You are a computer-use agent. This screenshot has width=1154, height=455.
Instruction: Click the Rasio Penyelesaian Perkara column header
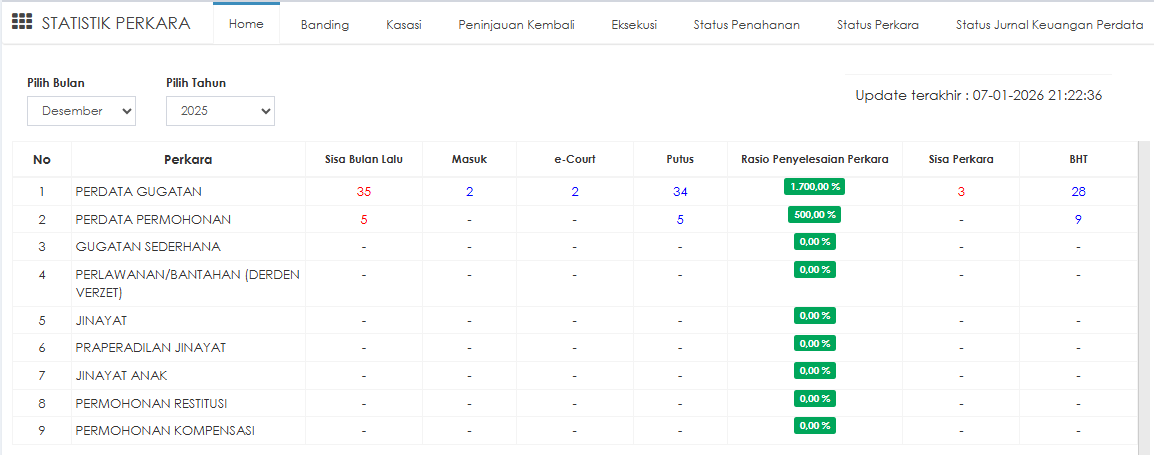[x=814, y=159]
